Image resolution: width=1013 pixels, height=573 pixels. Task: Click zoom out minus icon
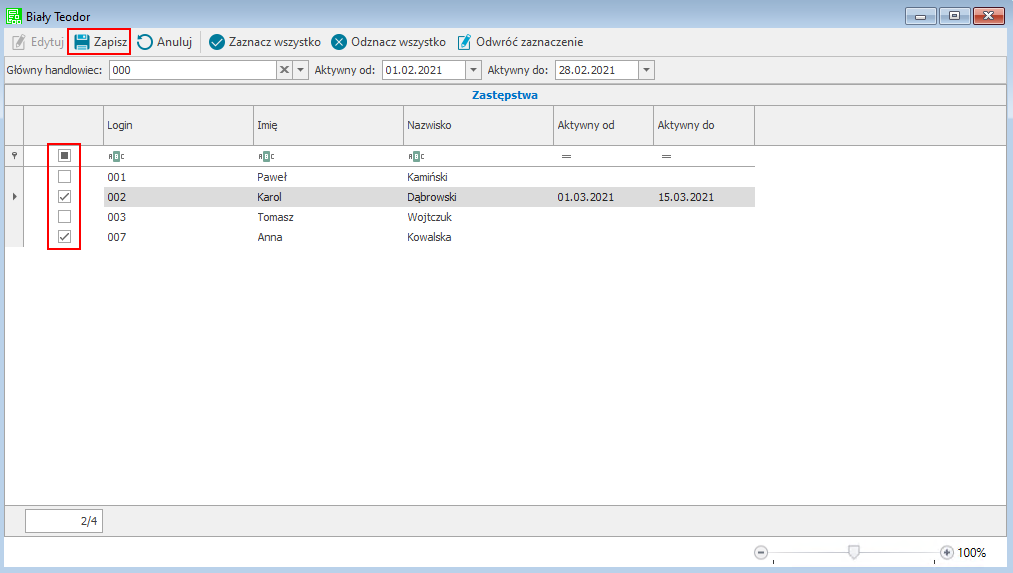pos(761,552)
